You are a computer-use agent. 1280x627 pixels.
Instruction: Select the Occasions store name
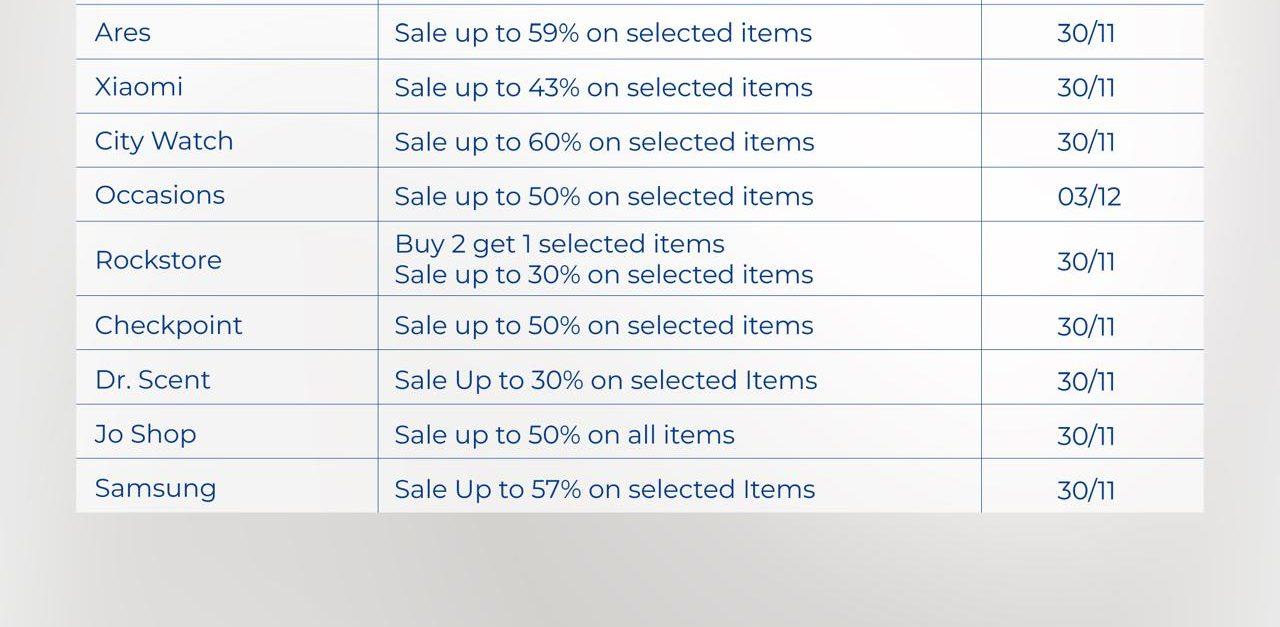pyautogui.click(x=160, y=195)
